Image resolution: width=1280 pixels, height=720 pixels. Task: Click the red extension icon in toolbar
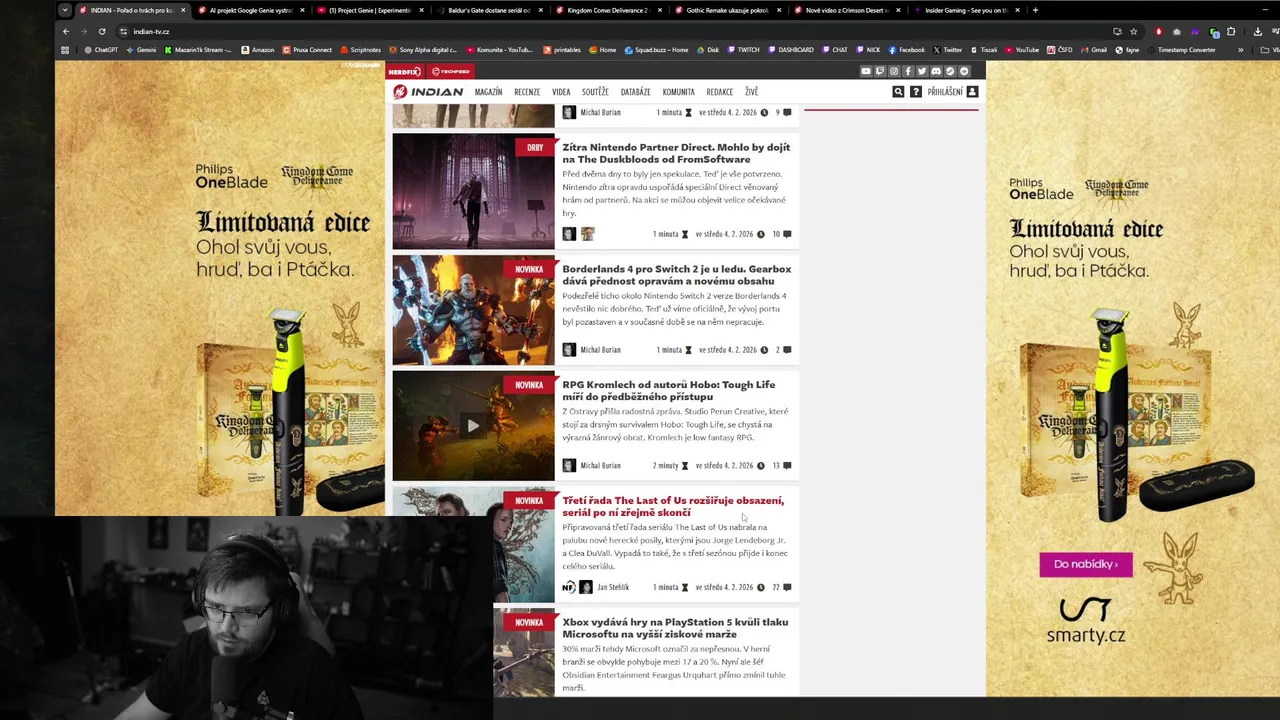(1159, 31)
